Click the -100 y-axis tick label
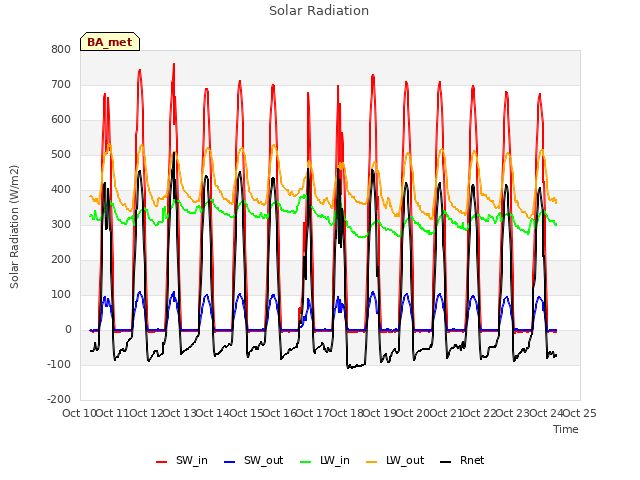 click(59, 365)
